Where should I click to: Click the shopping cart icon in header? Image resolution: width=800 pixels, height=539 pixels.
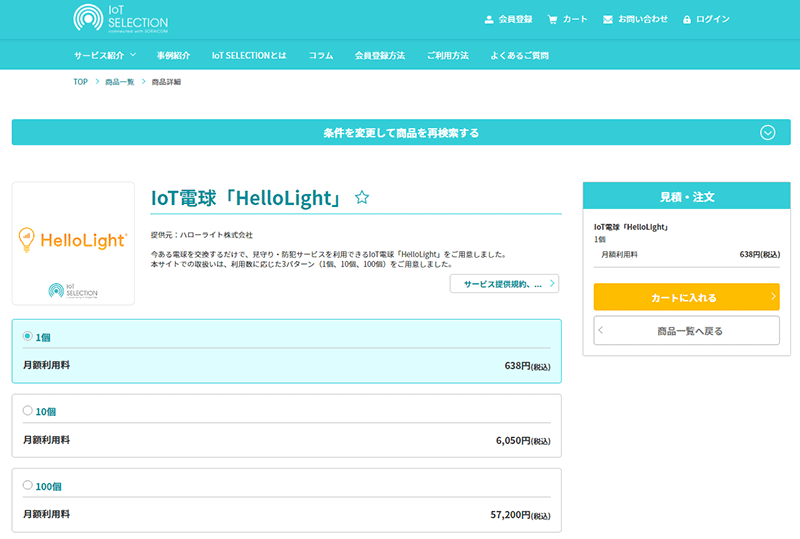tap(553, 19)
